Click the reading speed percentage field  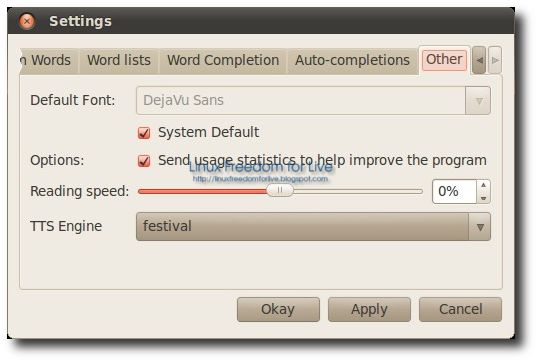click(454, 191)
